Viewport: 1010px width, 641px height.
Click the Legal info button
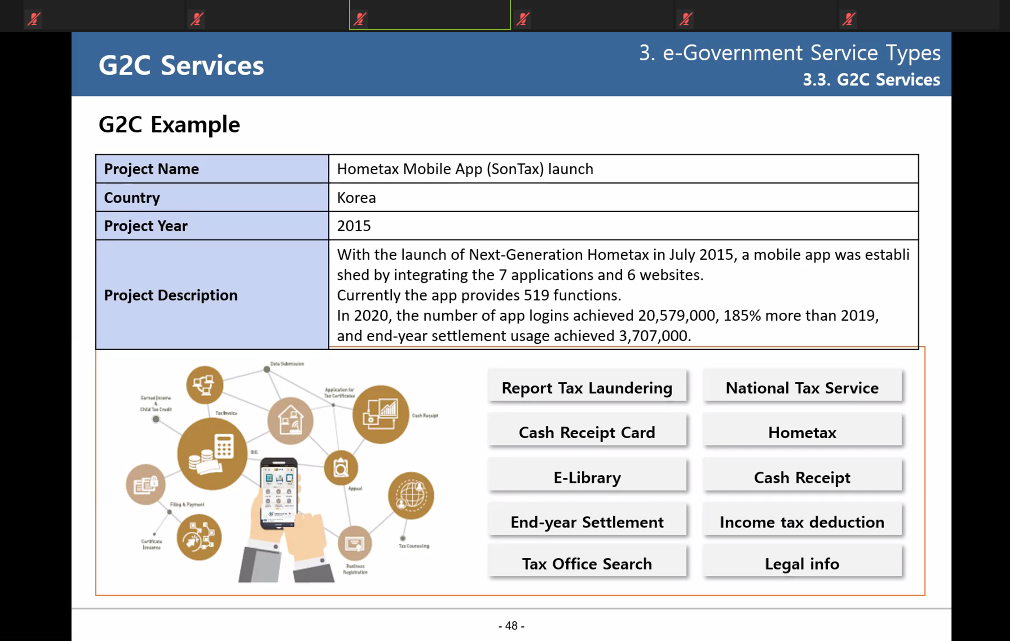pos(802,562)
